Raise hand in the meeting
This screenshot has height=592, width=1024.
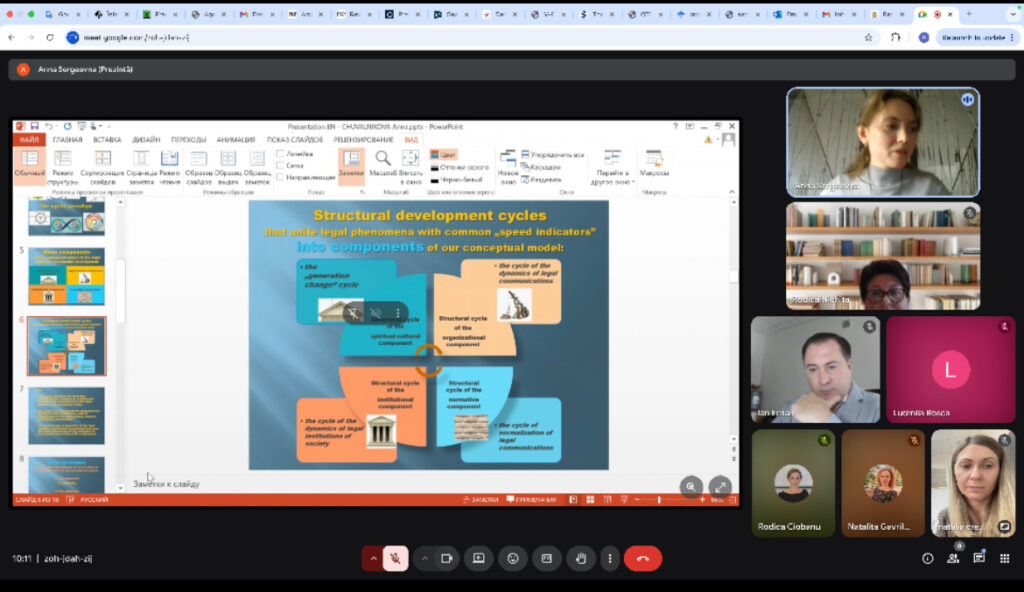coord(580,558)
